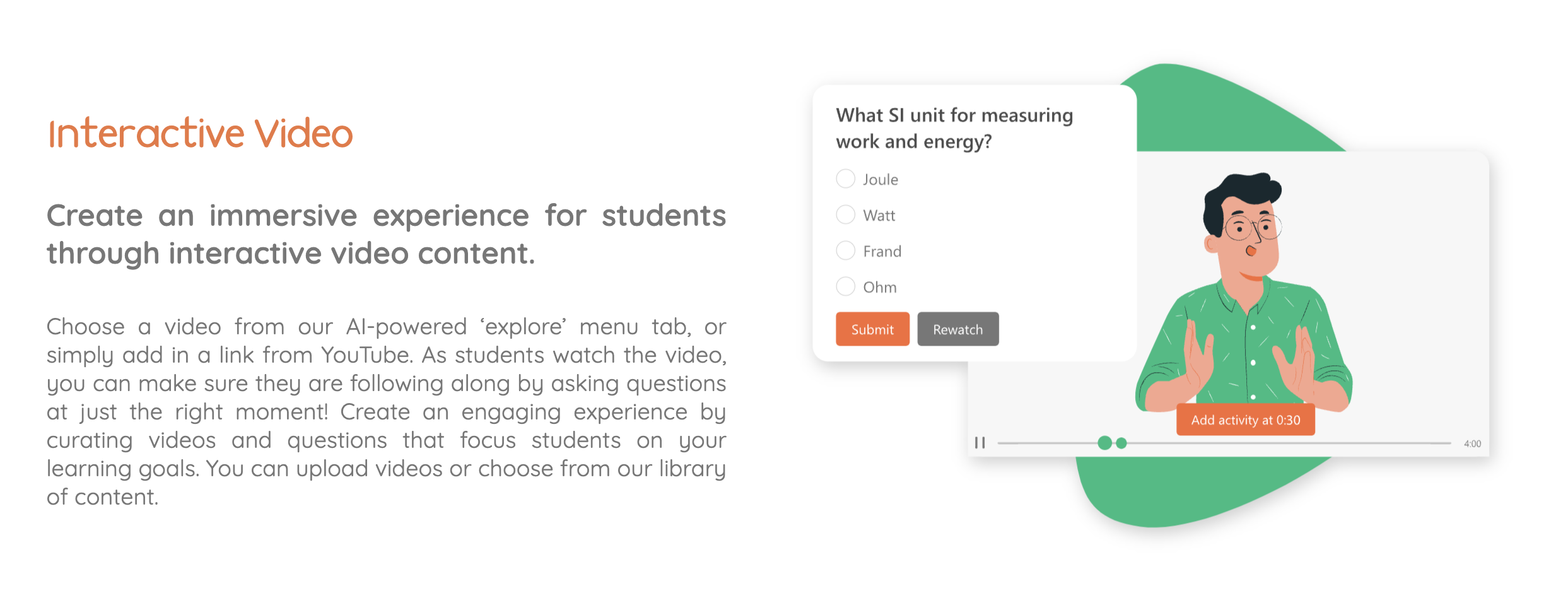
Task: Click the Joule answer label text
Action: point(881,180)
